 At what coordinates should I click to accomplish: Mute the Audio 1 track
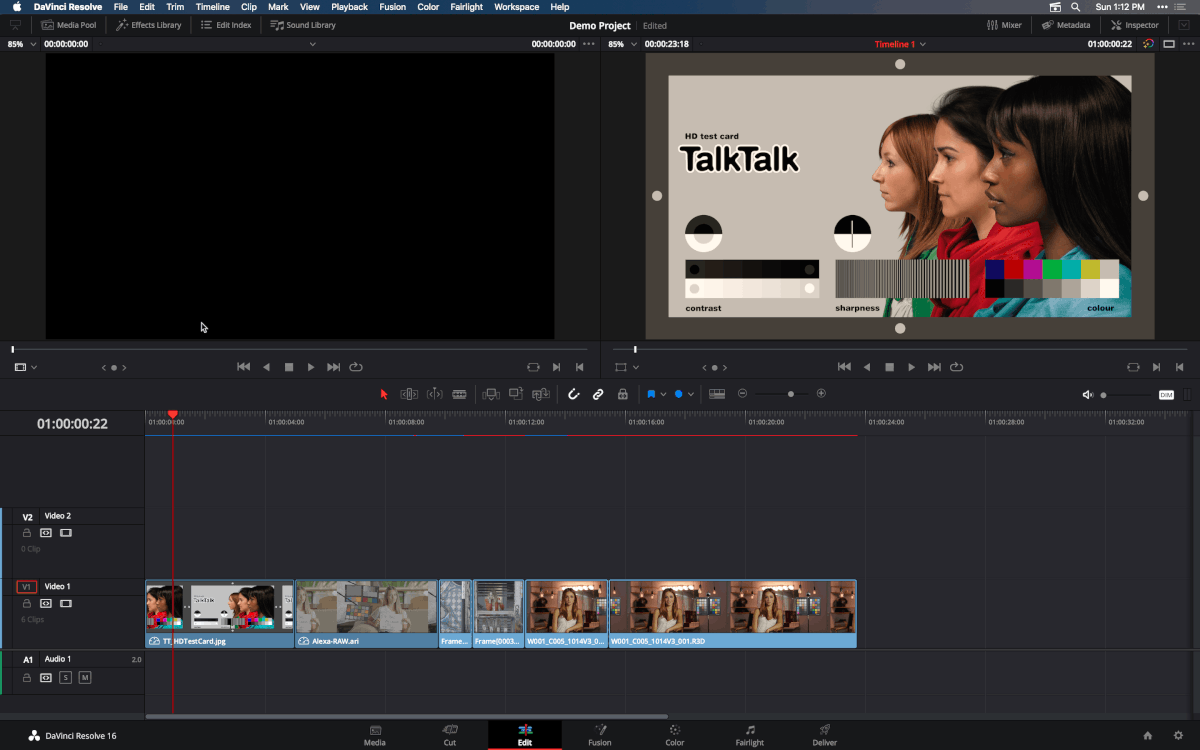click(x=85, y=677)
